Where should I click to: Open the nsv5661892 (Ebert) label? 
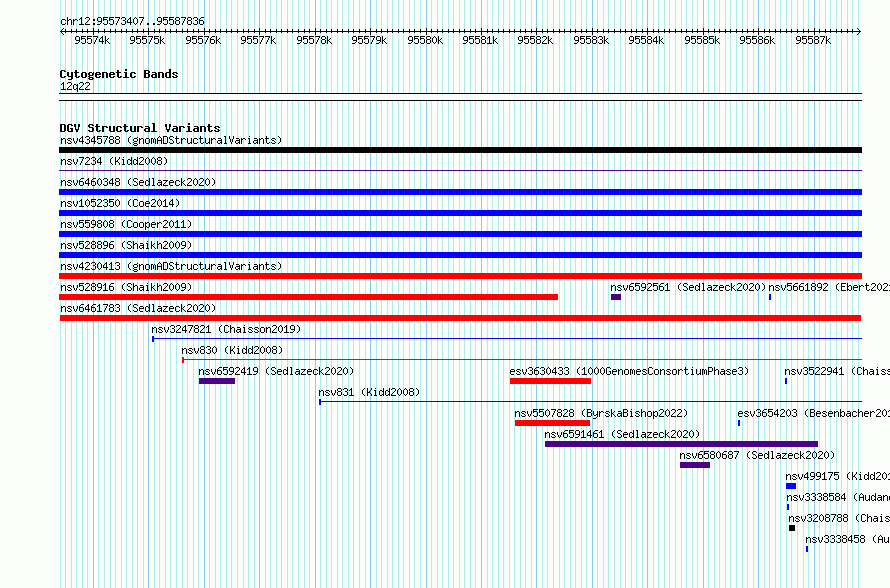[x=829, y=287]
